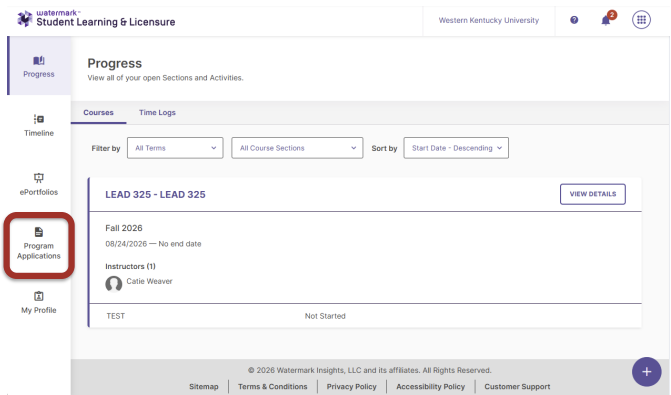
Task: Open the app switcher grid icon
Action: point(641,20)
